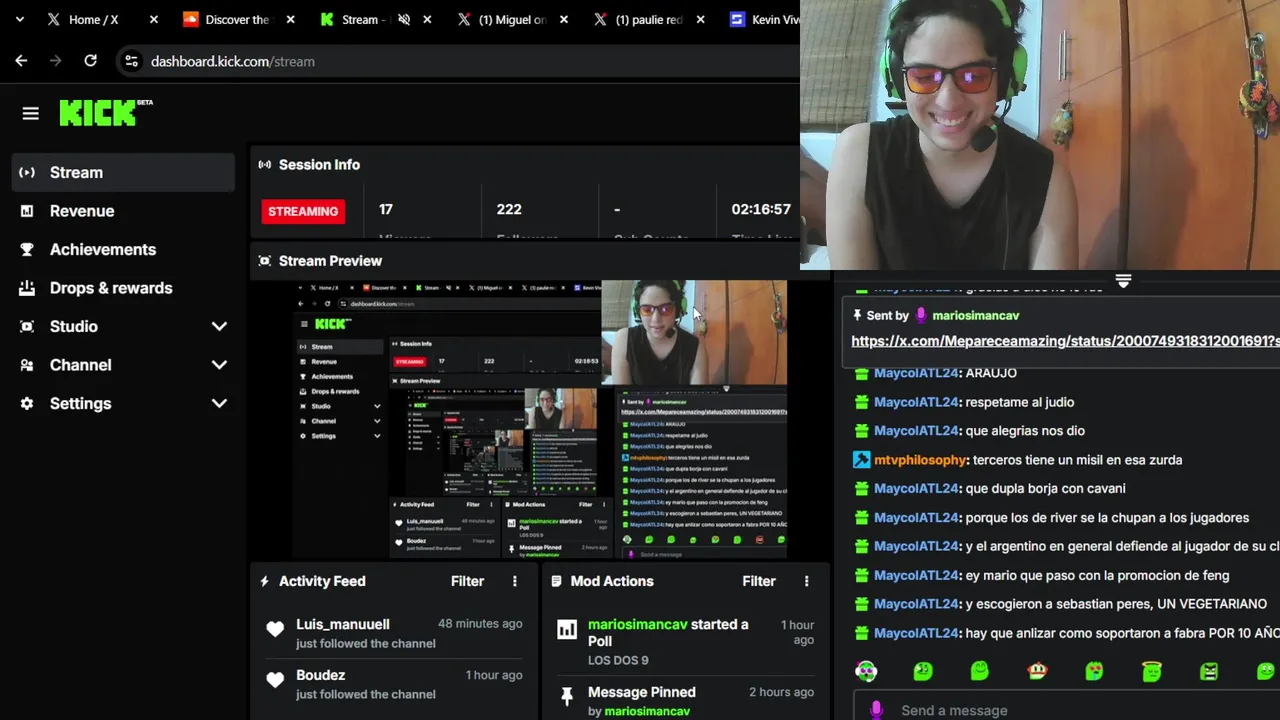1280x720 pixels.
Task: Go back with browser back arrow
Action: coord(21,61)
